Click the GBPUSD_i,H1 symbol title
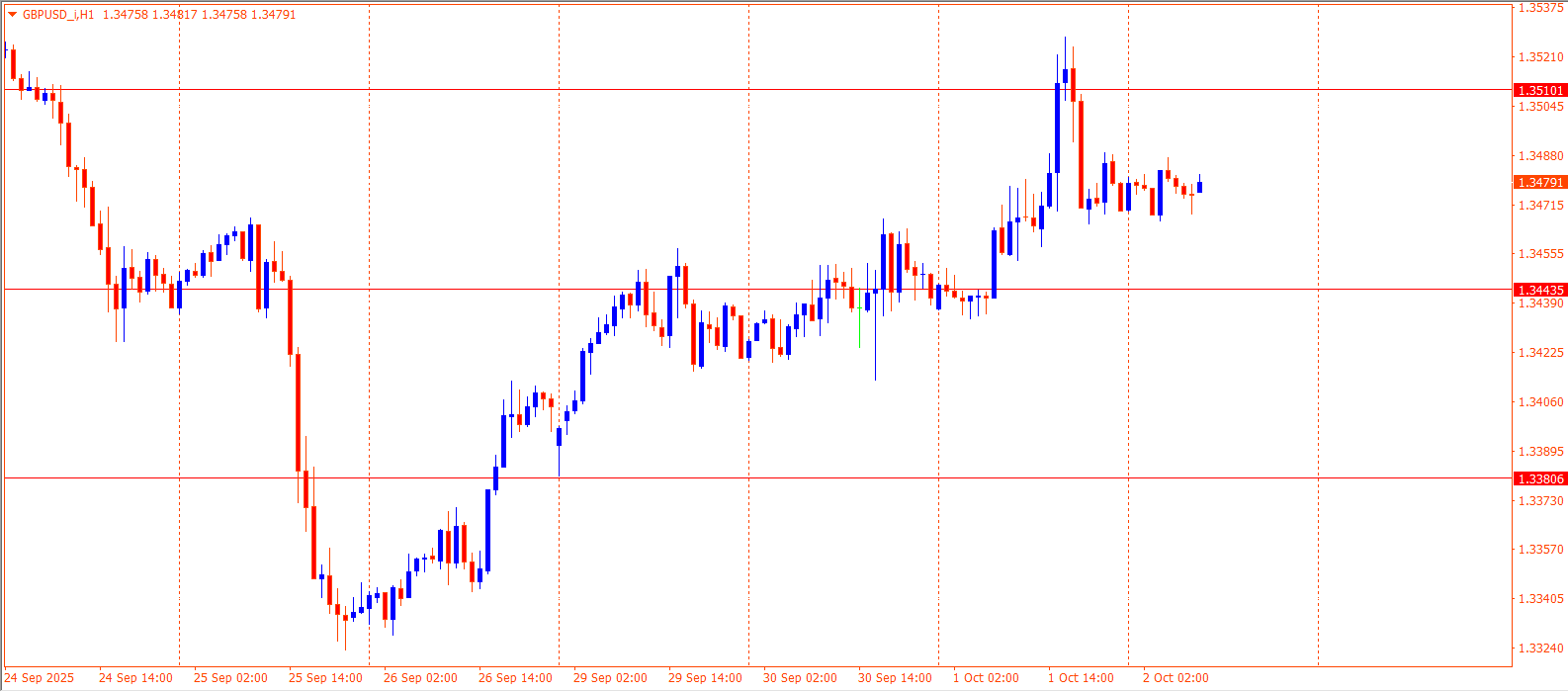Image resolution: width=1568 pixels, height=692 pixels. pos(58,15)
